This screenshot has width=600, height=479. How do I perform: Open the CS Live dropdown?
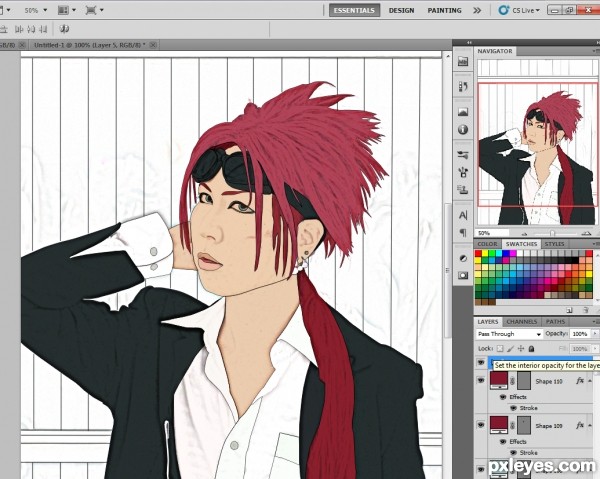point(537,10)
